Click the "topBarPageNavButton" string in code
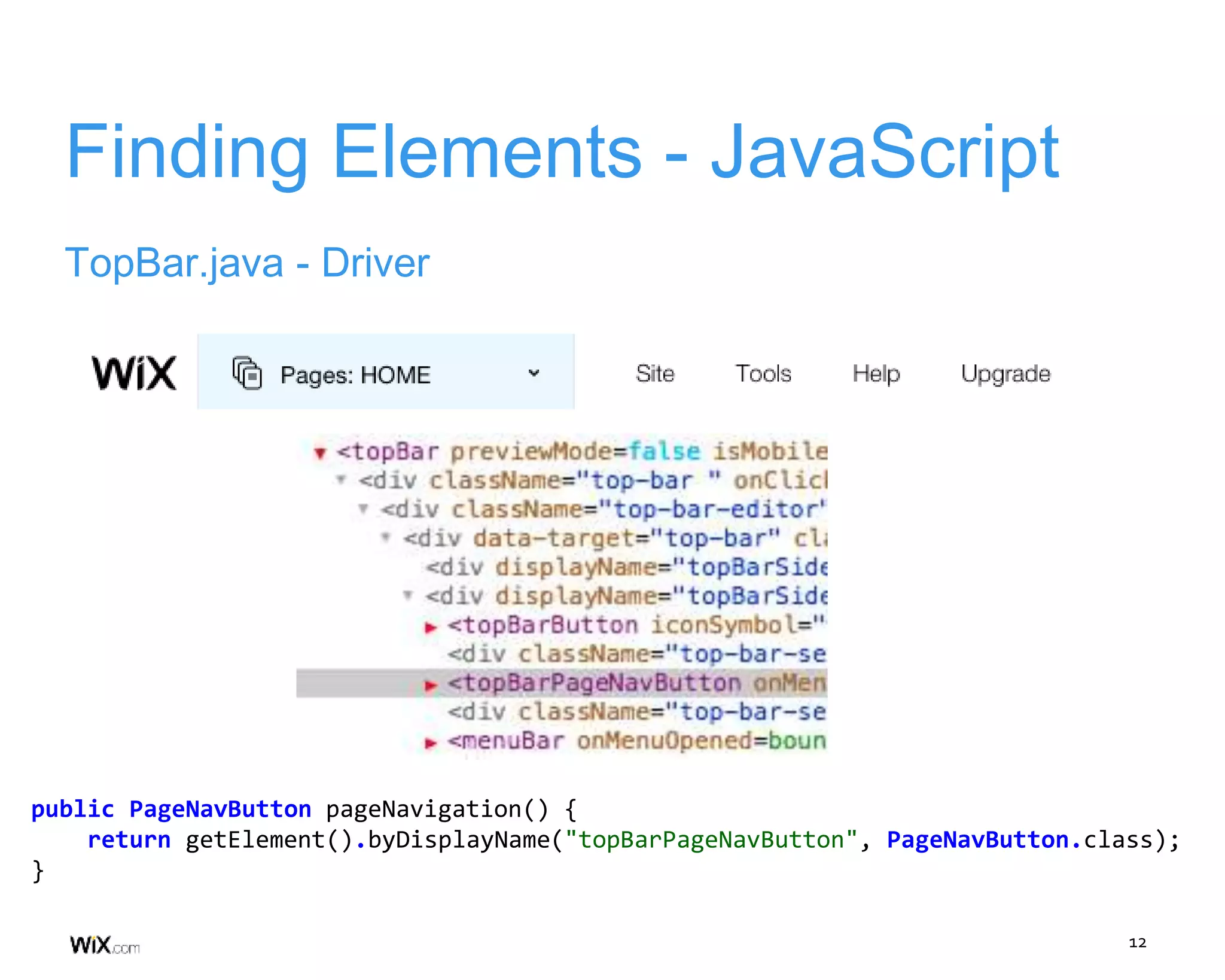Image resolution: width=1225 pixels, height=980 pixels. coord(711,839)
